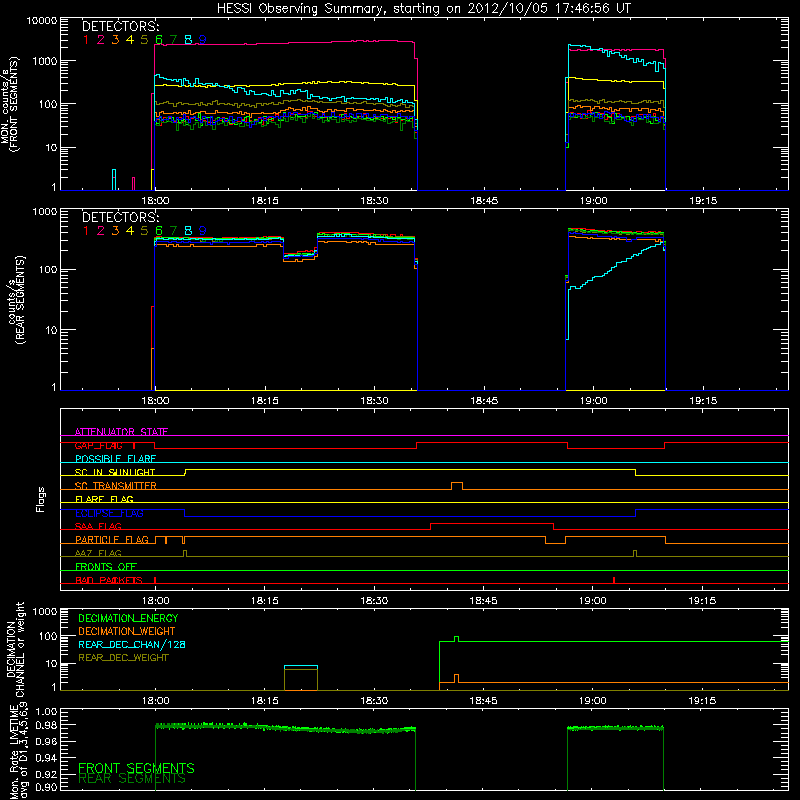Click the ECLIPSE_FLAG label
This screenshot has width=800, height=800.
click(x=109, y=513)
